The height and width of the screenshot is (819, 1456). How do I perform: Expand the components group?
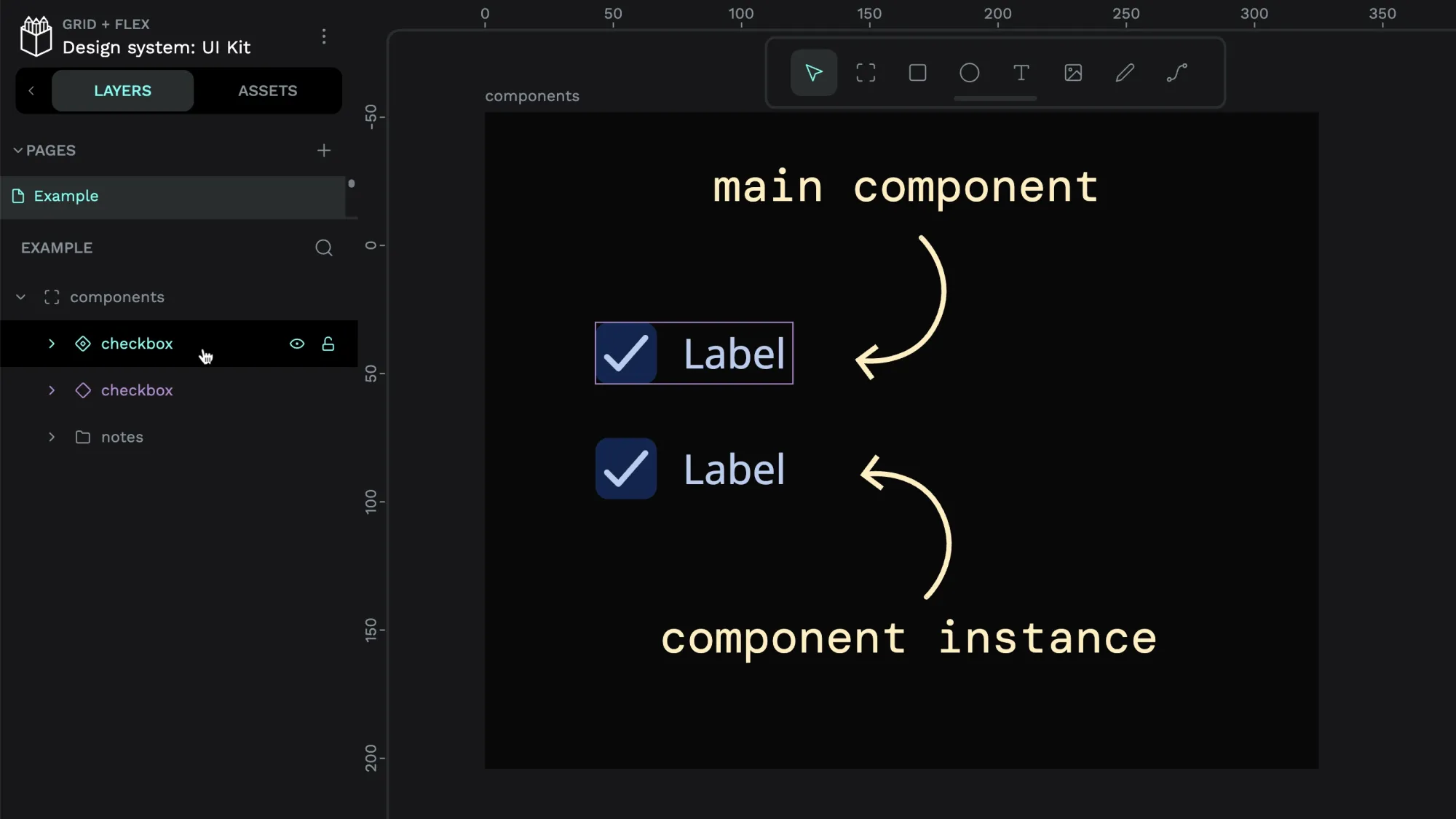(x=20, y=297)
